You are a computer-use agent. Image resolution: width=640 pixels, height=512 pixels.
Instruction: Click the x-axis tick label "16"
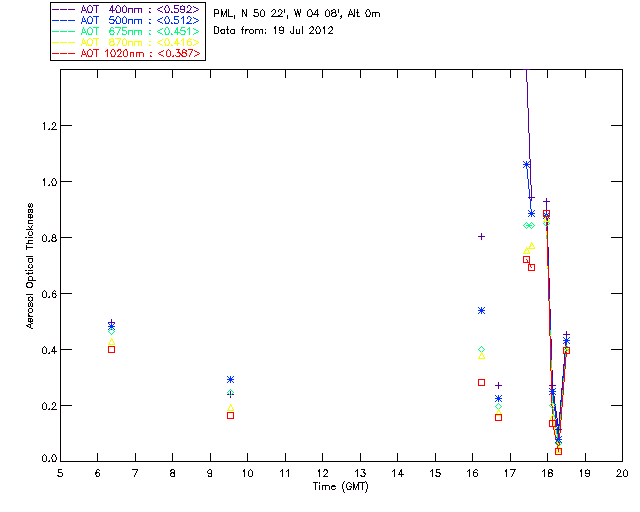(472, 473)
